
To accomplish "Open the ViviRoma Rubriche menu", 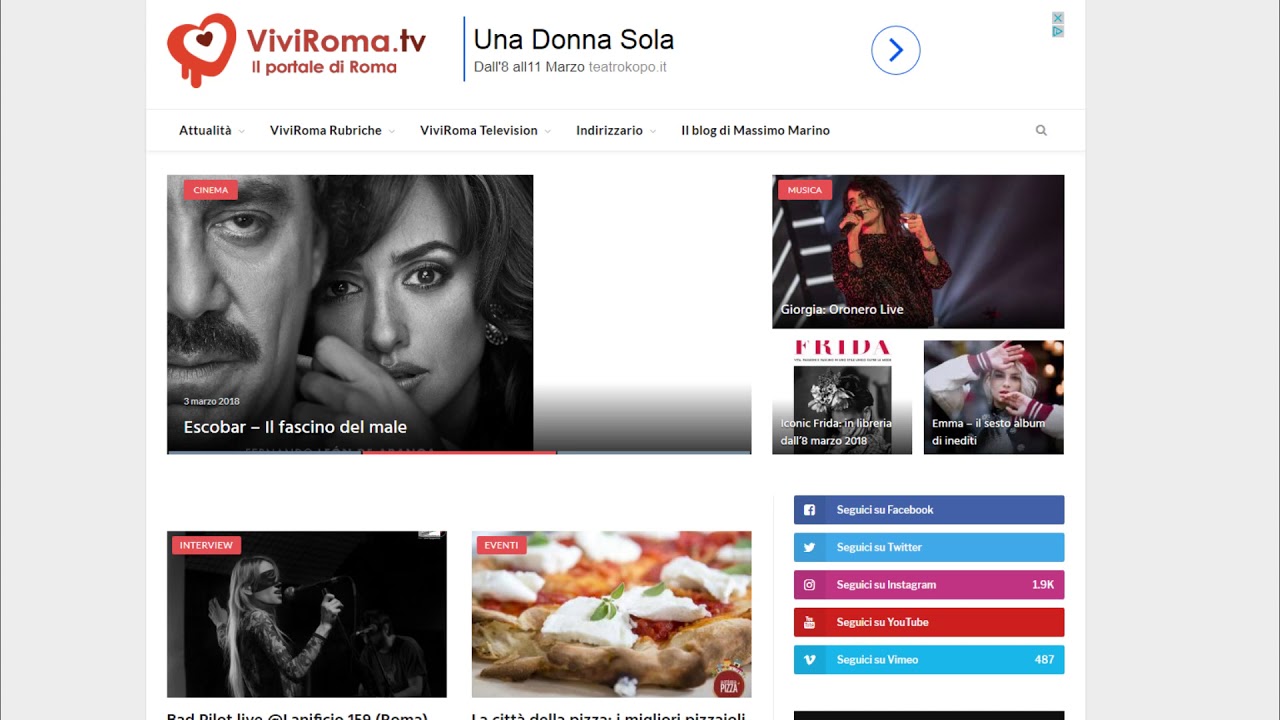I will tap(326, 130).
